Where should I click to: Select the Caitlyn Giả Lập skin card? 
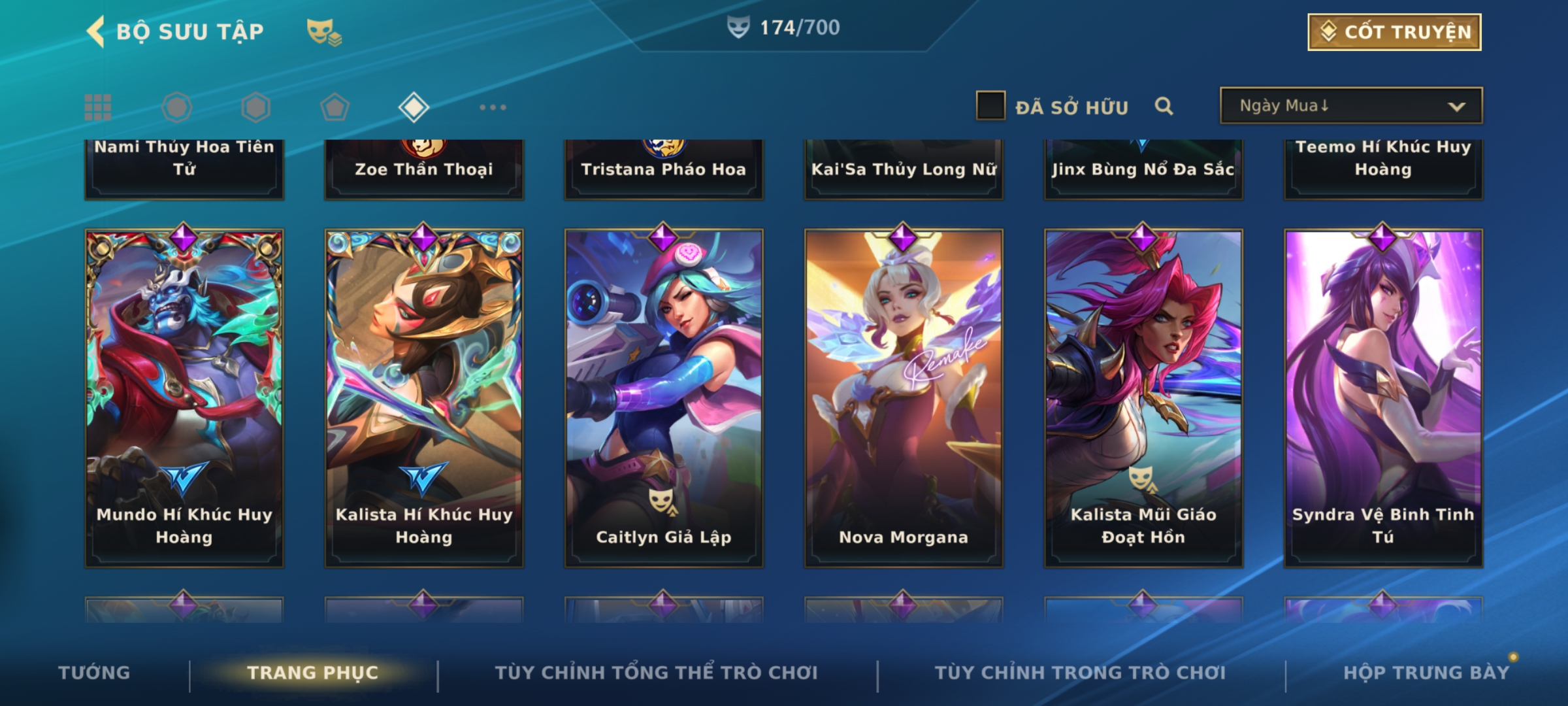point(664,397)
